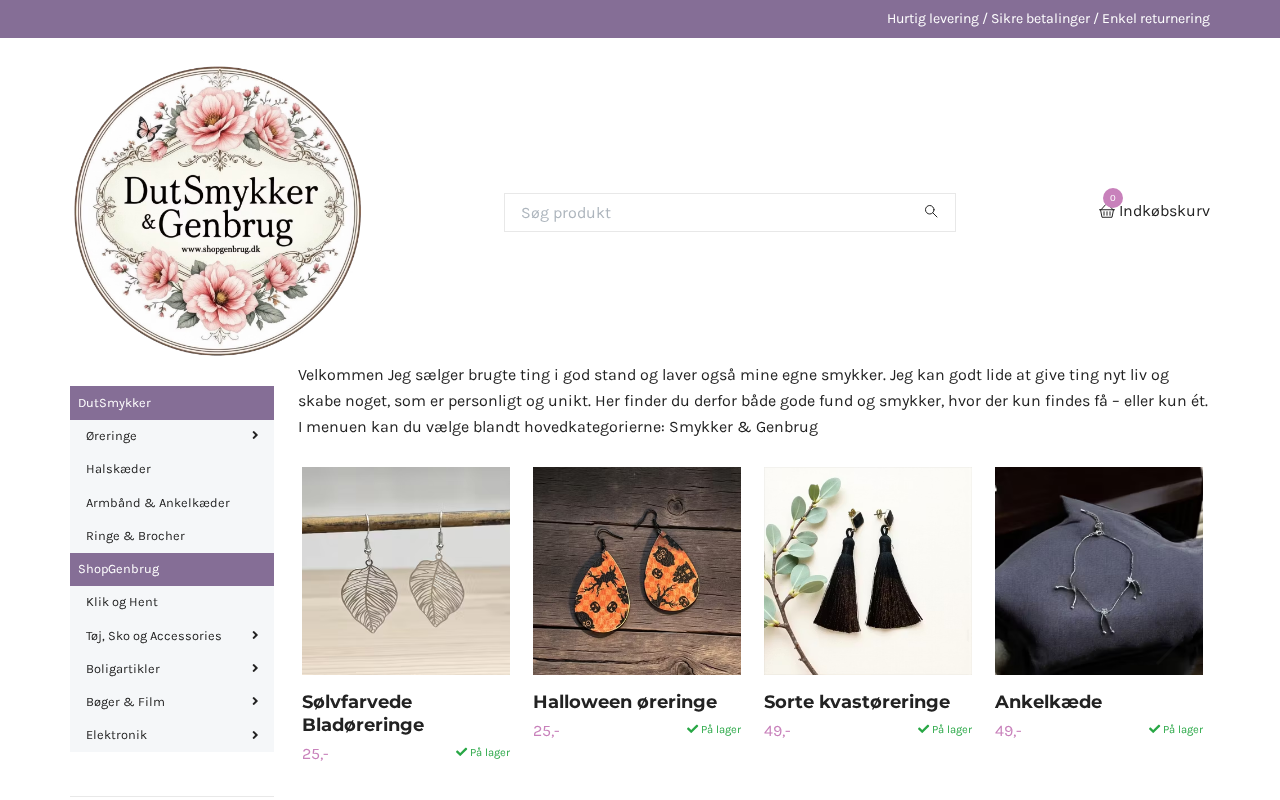The width and height of the screenshot is (1280, 800).
Task: Click the DutSmykker section header
Action: (x=172, y=403)
